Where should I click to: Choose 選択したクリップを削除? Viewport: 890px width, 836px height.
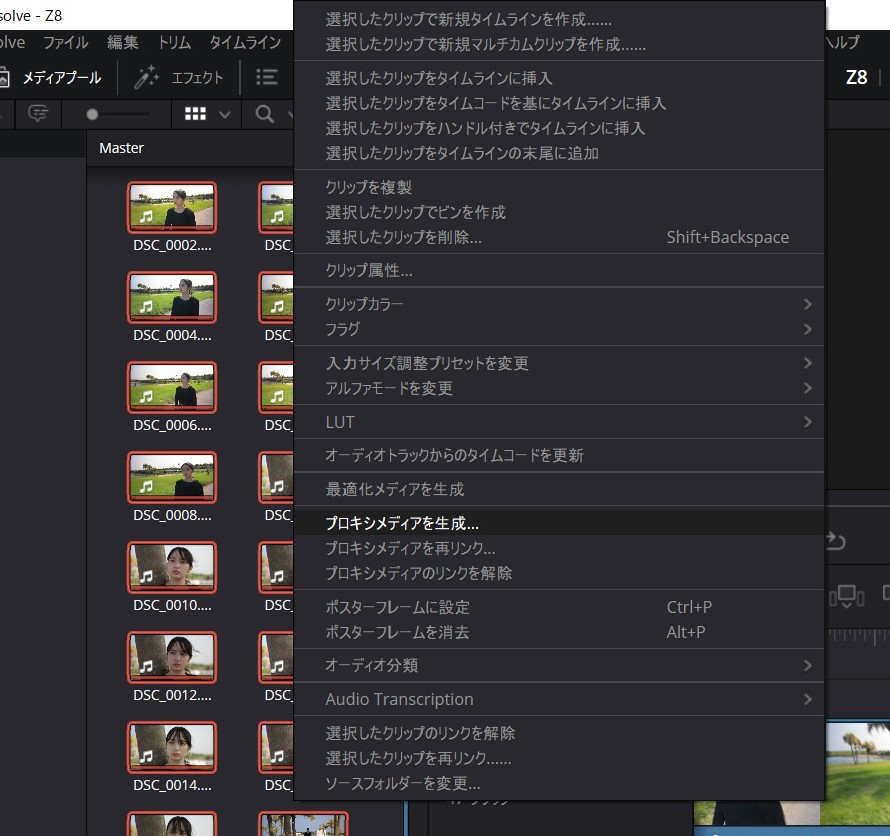[559, 237]
